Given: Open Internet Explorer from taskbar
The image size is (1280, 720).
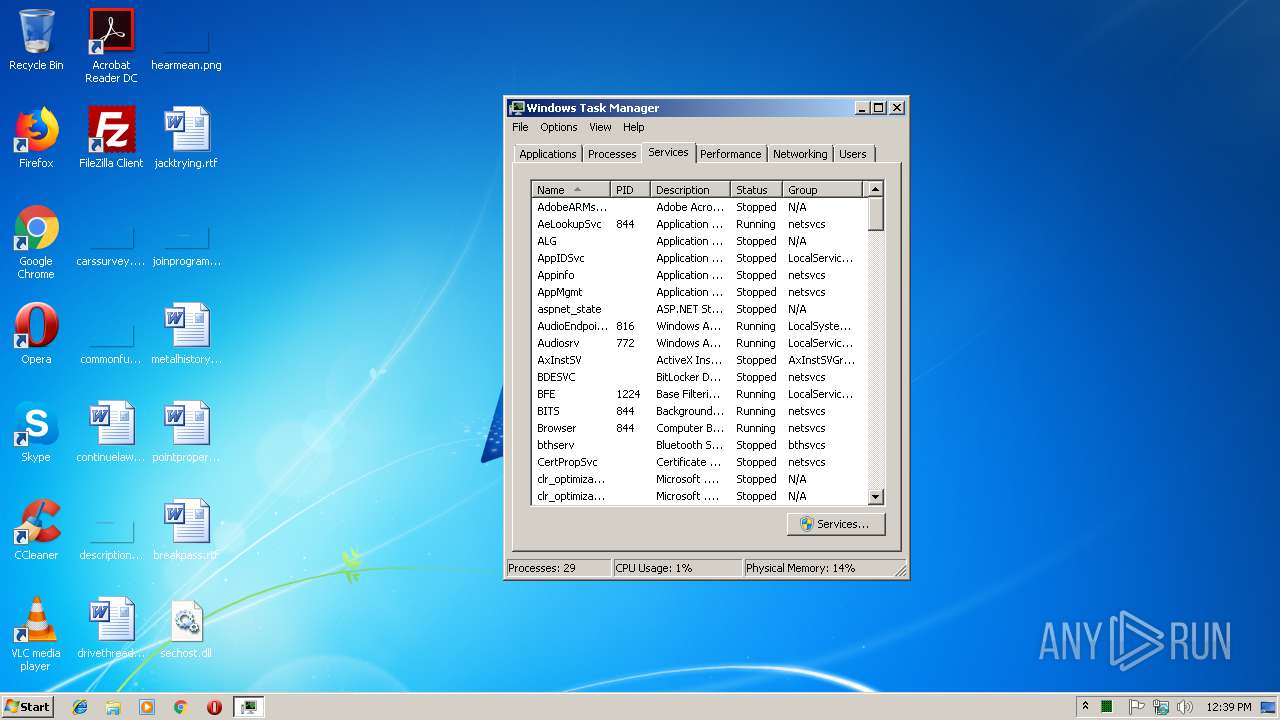Looking at the screenshot, I should click(x=80, y=707).
